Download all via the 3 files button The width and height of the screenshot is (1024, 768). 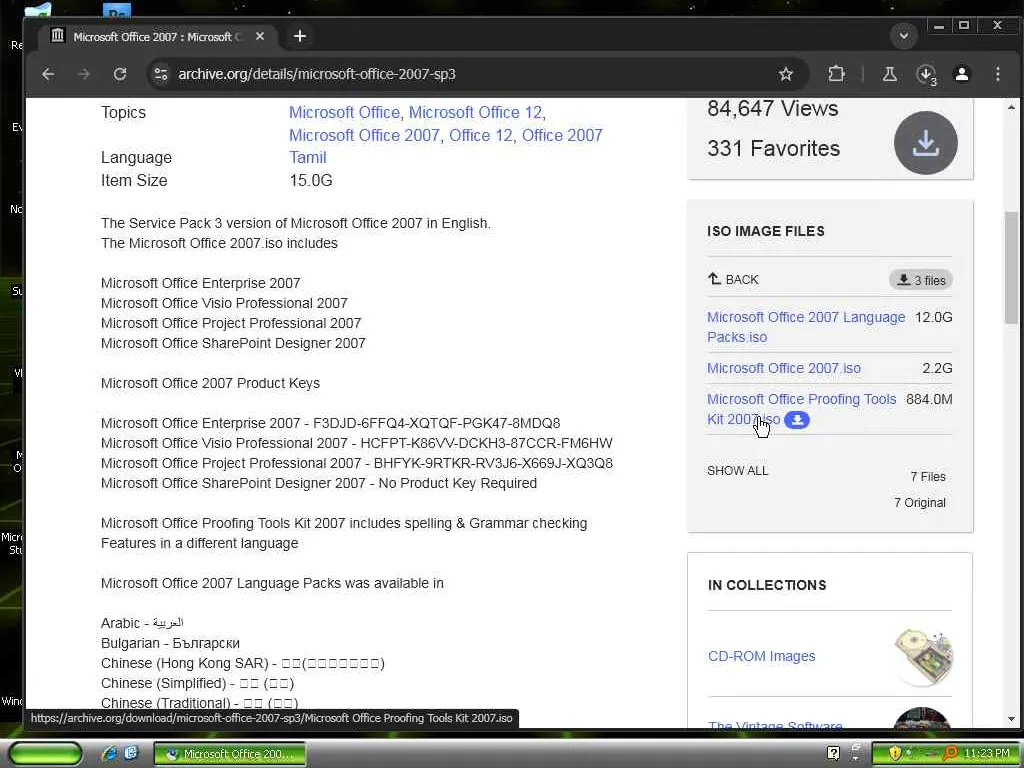pyautogui.click(x=921, y=280)
